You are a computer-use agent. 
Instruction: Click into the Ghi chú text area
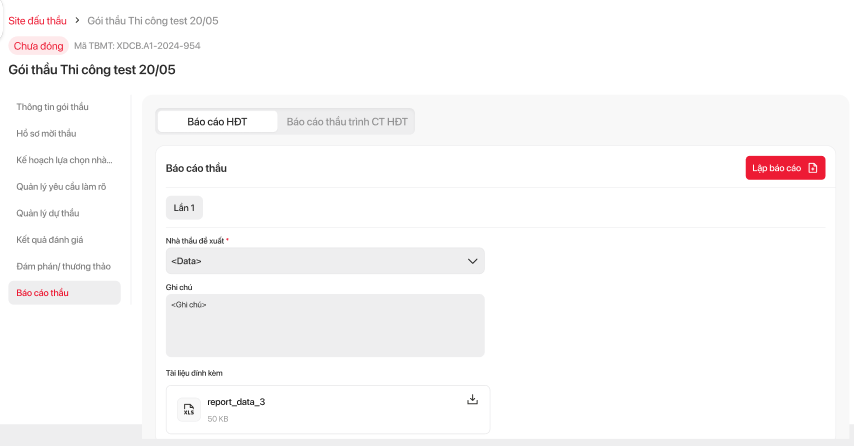click(325, 325)
